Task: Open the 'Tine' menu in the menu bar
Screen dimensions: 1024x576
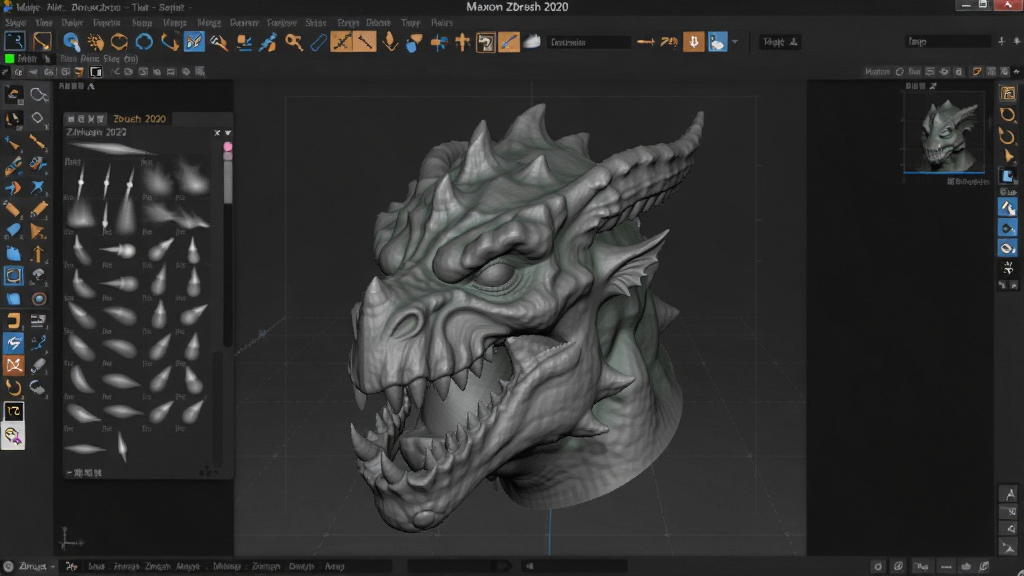Action: pyautogui.click(x=44, y=22)
